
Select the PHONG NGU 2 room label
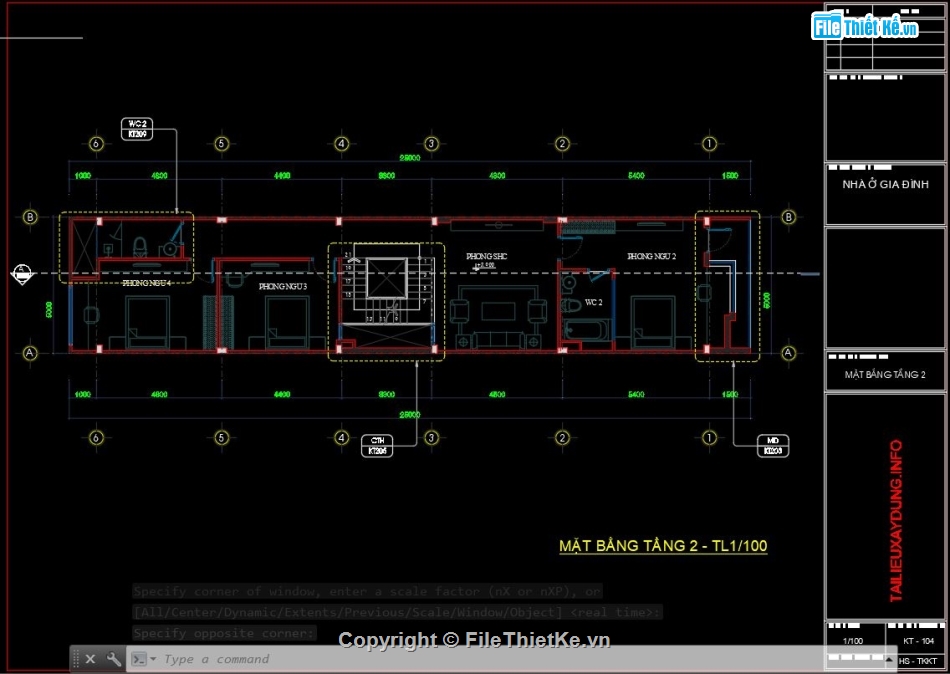[652, 256]
